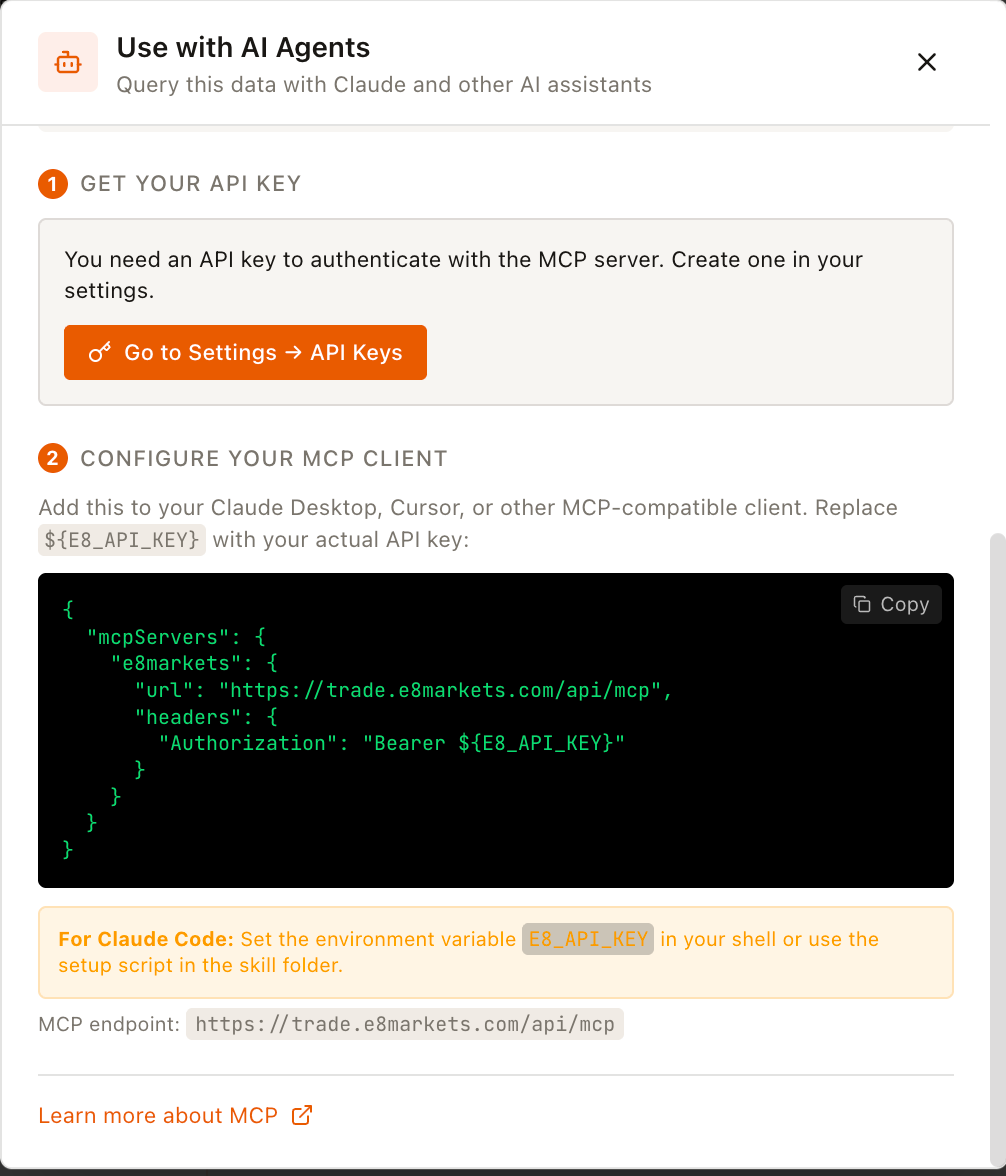Click the external link arrow icon

tap(302, 1115)
